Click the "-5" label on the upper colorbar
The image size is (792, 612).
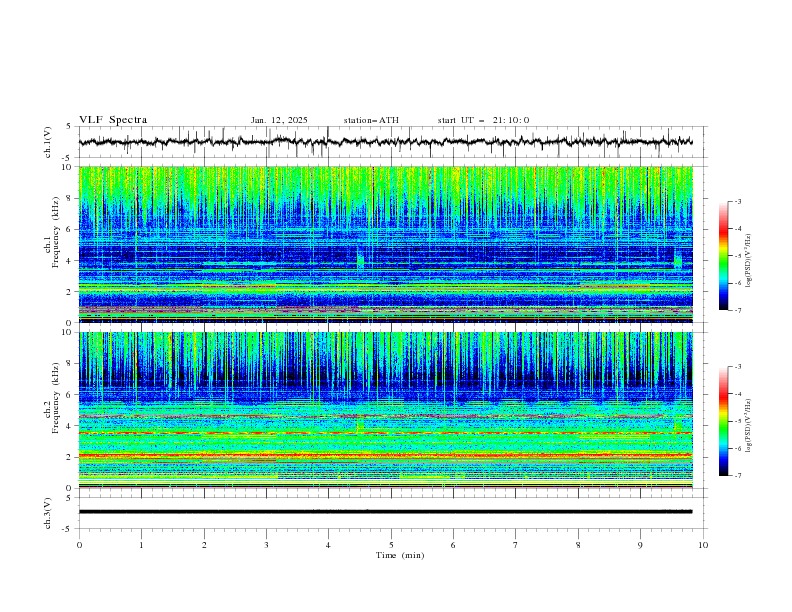[737, 256]
